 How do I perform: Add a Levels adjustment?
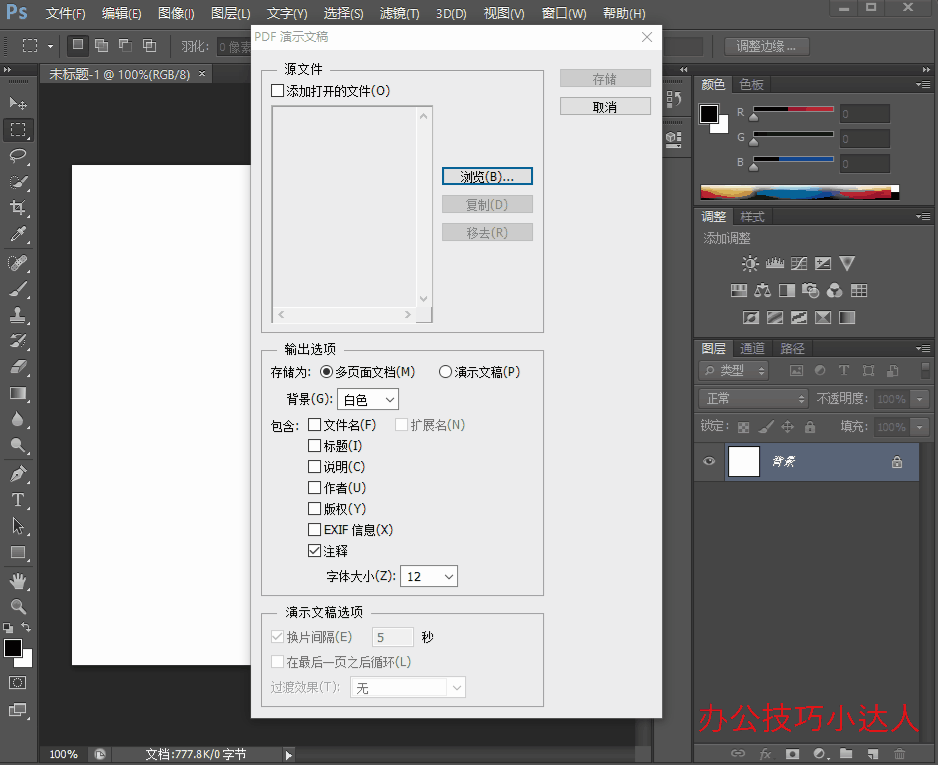tap(775, 263)
